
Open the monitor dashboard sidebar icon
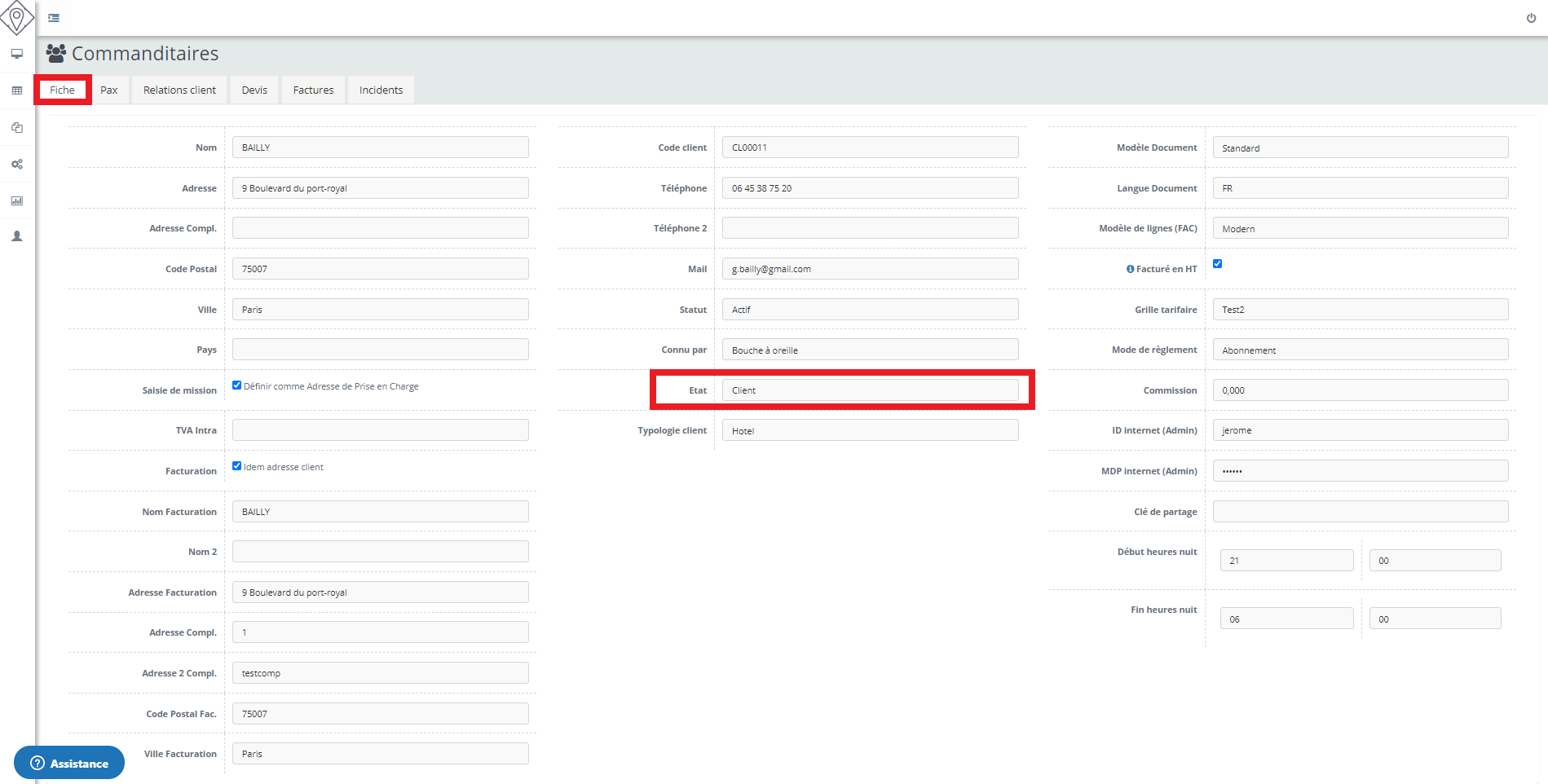pyautogui.click(x=16, y=54)
